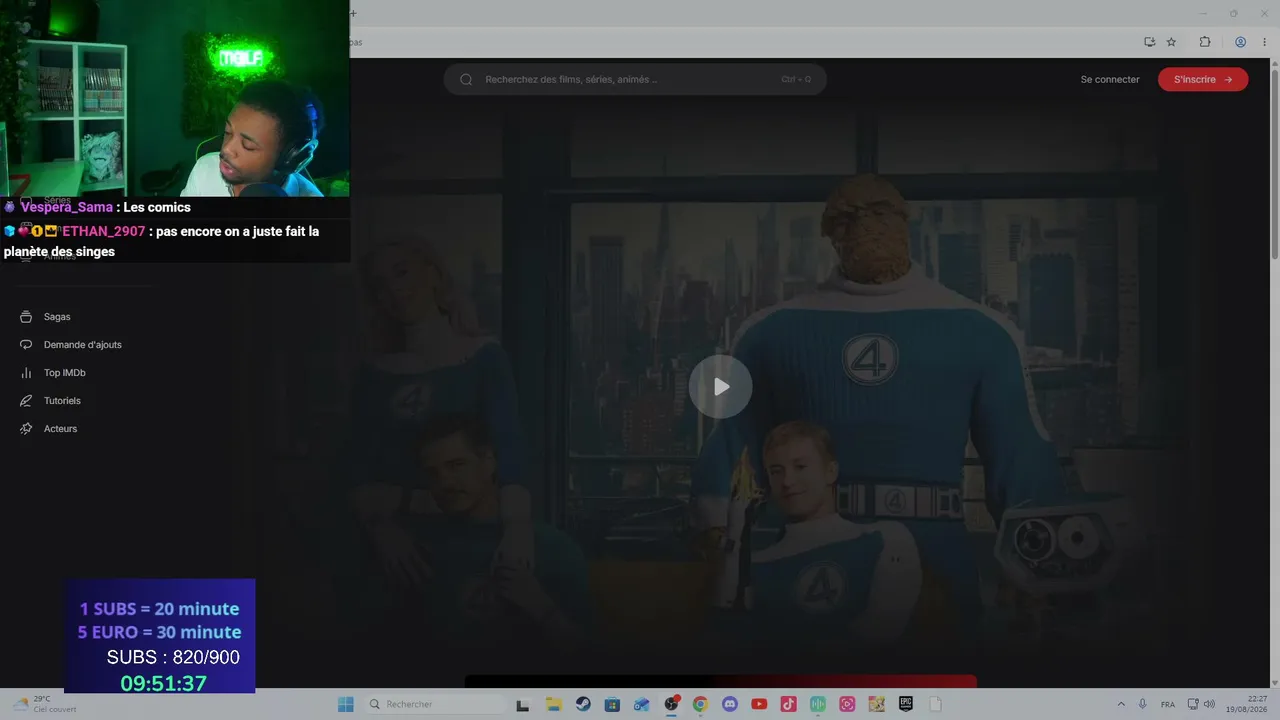The height and width of the screenshot is (720, 1280).
Task: Click the Chrome install app icon
Action: [x=1150, y=42]
